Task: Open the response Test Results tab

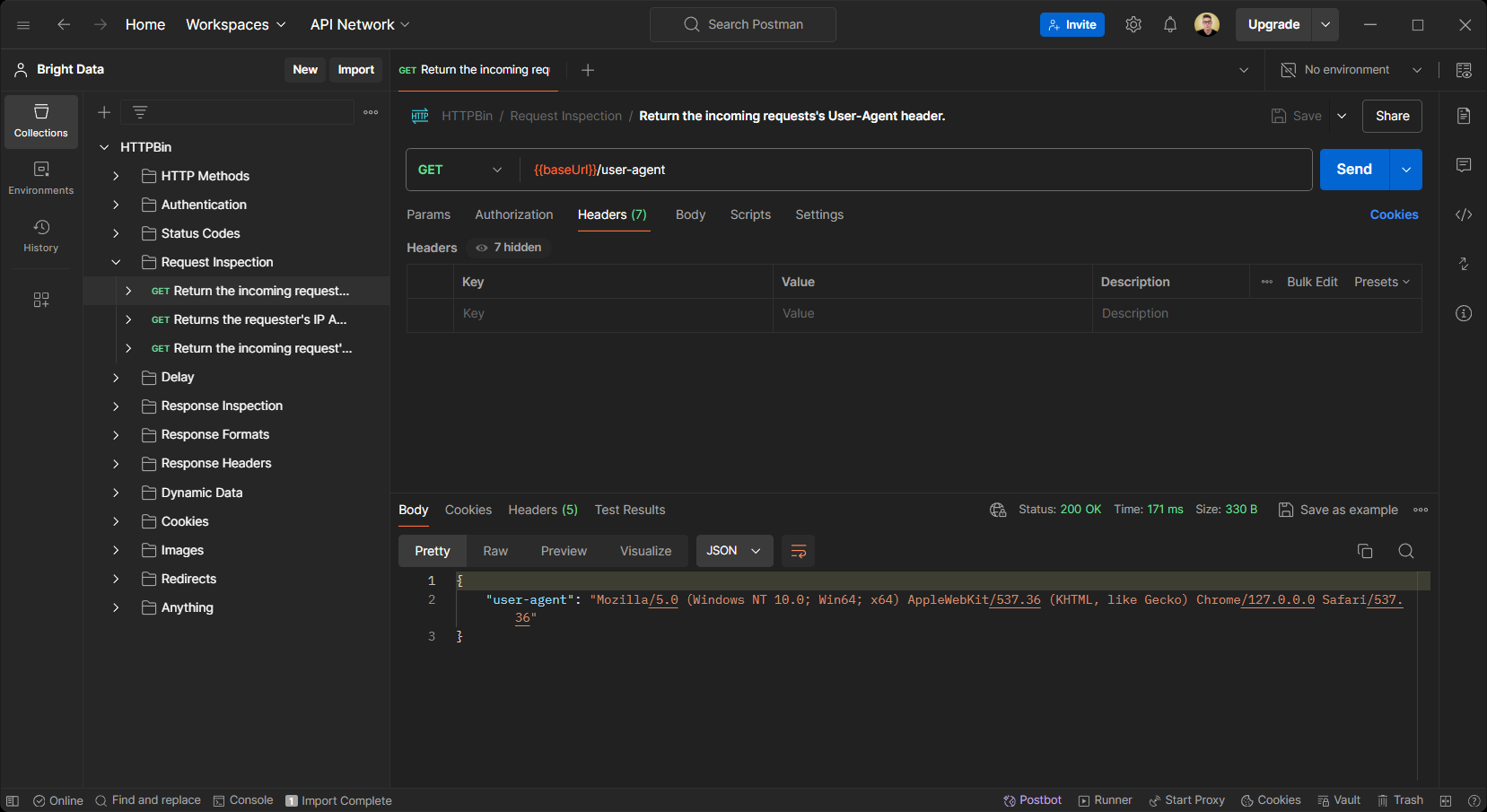Action: [629, 510]
